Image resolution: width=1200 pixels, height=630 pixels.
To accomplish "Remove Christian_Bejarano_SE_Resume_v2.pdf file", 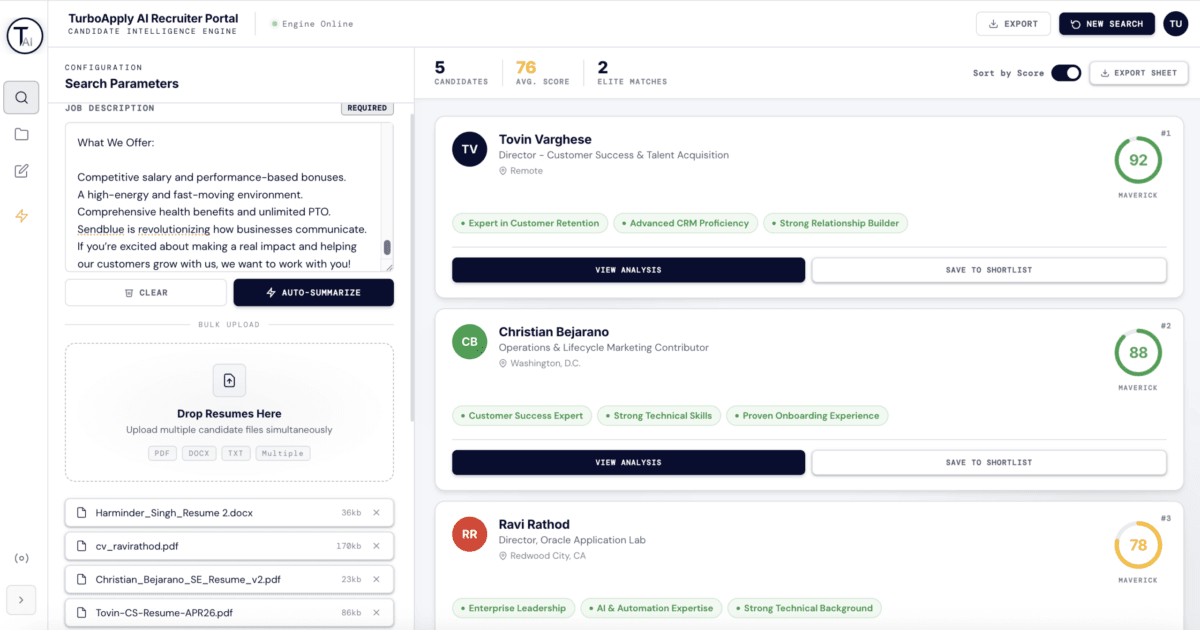I will (x=377, y=579).
